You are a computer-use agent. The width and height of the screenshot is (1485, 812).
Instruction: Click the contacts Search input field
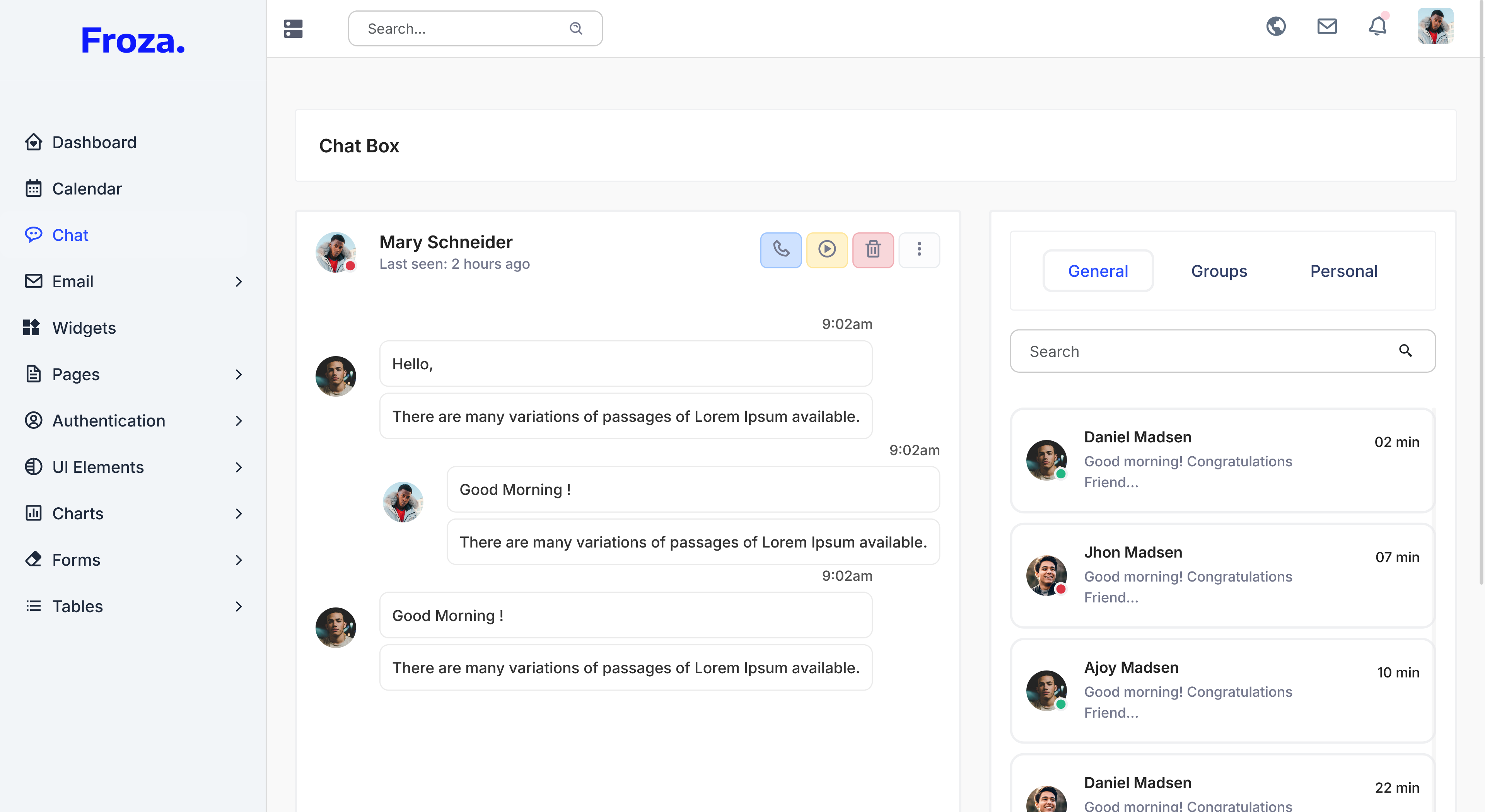(x=1205, y=351)
